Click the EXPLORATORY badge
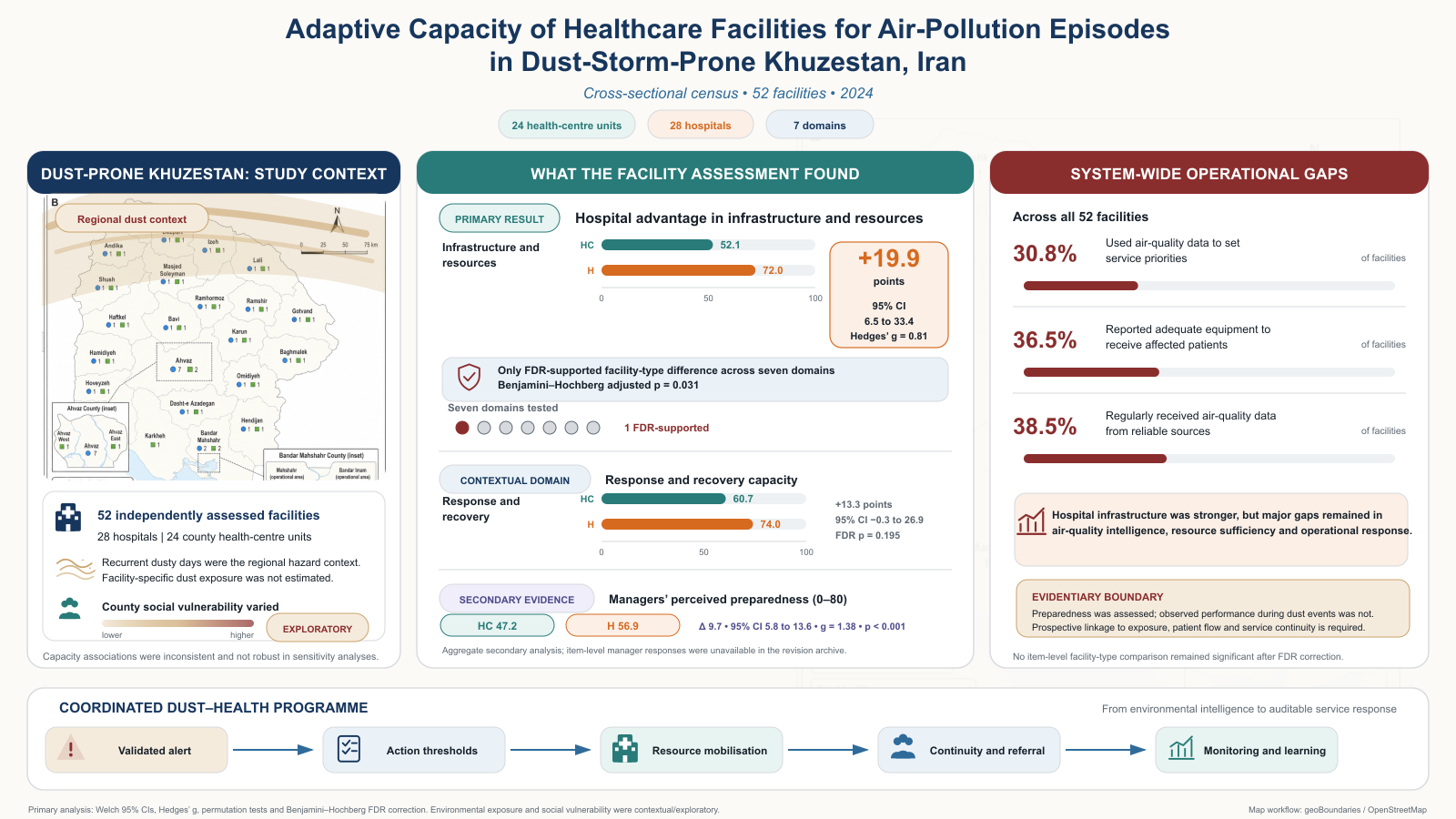Screen dimensions: 1456x819 318,629
